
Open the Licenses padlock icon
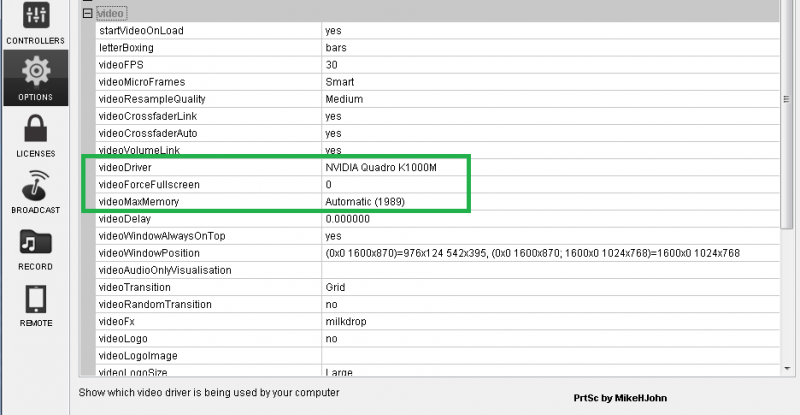[x=36, y=129]
